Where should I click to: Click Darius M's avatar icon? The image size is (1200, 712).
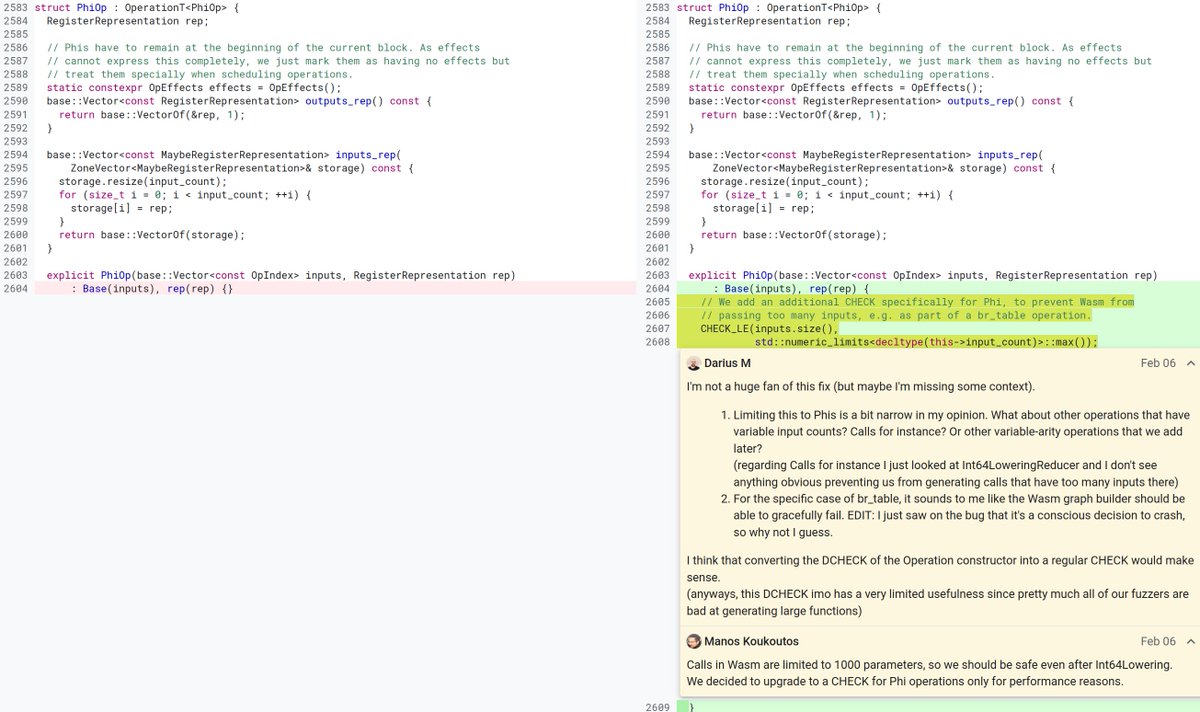click(x=694, y=363)
